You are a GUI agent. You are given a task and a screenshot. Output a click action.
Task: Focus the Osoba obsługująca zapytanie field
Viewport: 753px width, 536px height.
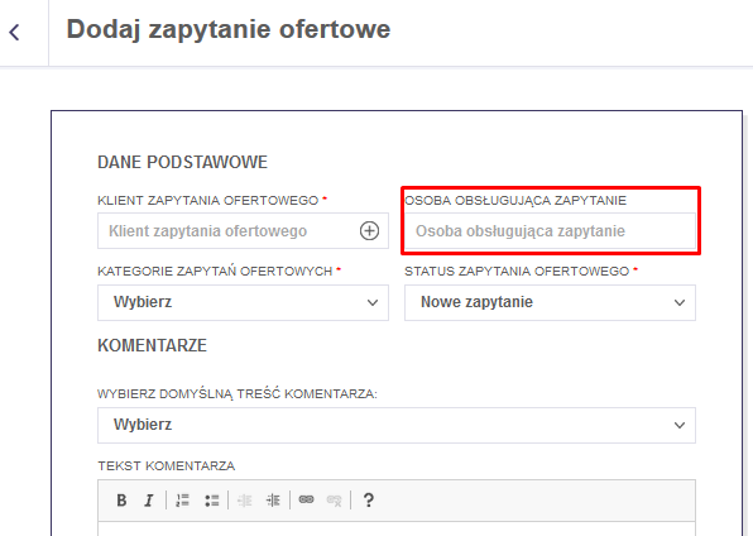pos(549,231)
